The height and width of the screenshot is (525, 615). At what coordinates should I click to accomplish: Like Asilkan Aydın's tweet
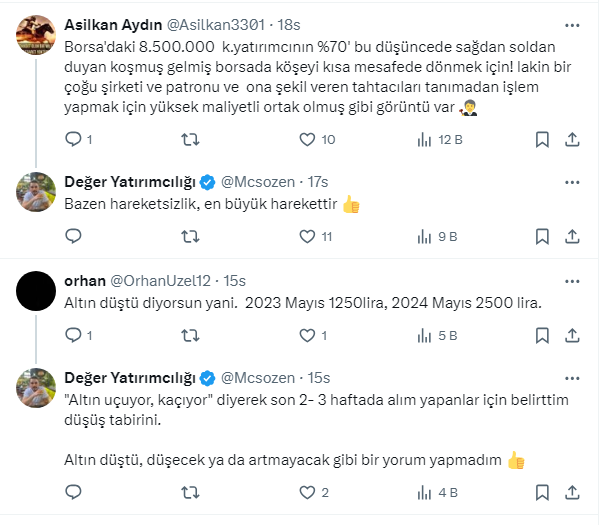[x=307, y=139]
